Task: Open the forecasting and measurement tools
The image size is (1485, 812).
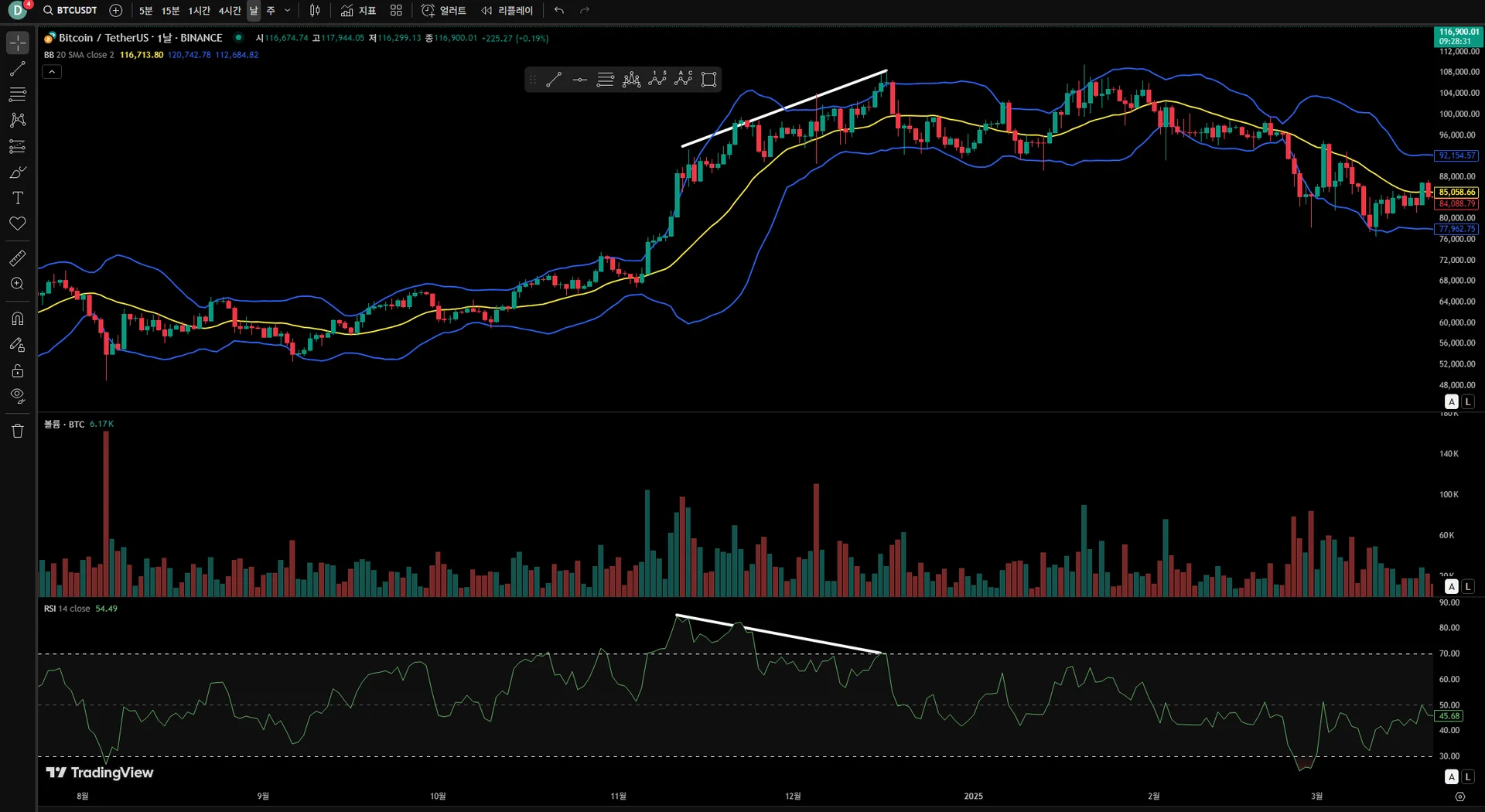Action: (18, 146)
